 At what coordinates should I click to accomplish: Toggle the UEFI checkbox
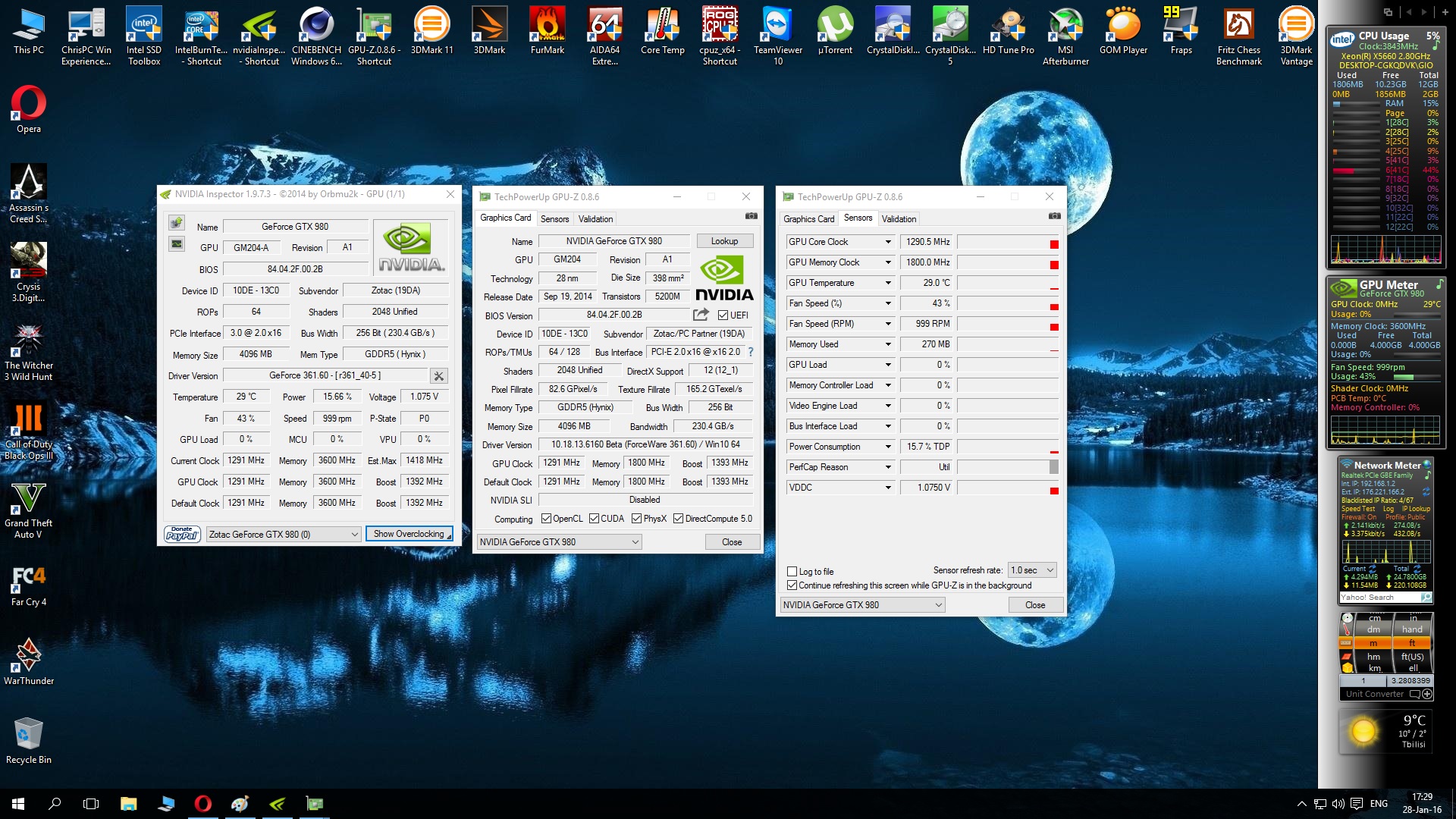click(x=723, y=315)
